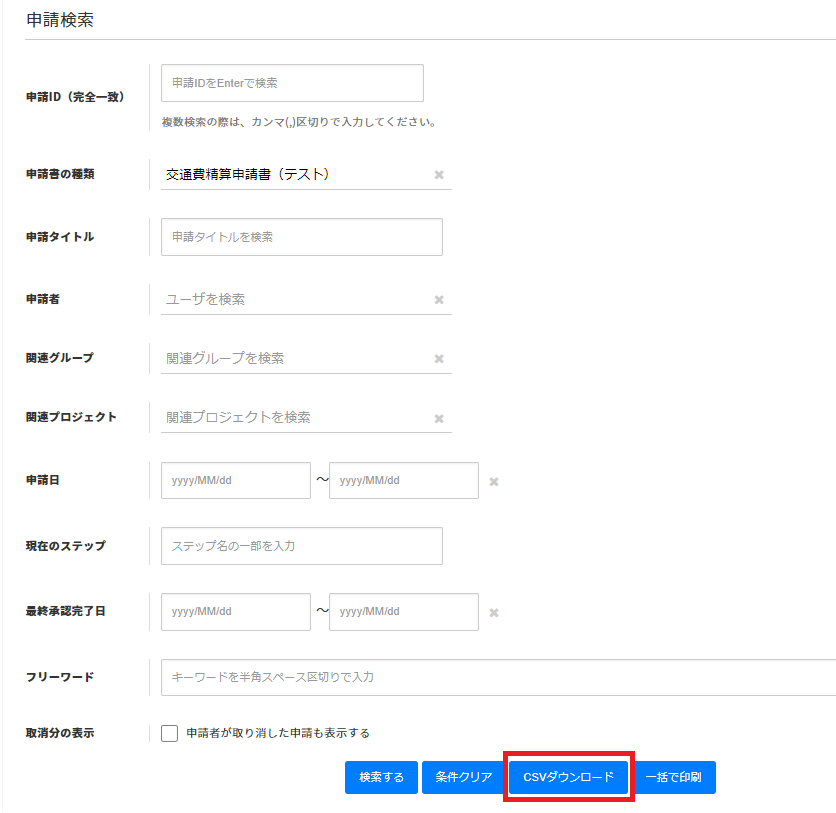This screenshot has width=836, height=813.
Task: Clear the 関連プロジェクト field
Action: click(x=438, y=418)
